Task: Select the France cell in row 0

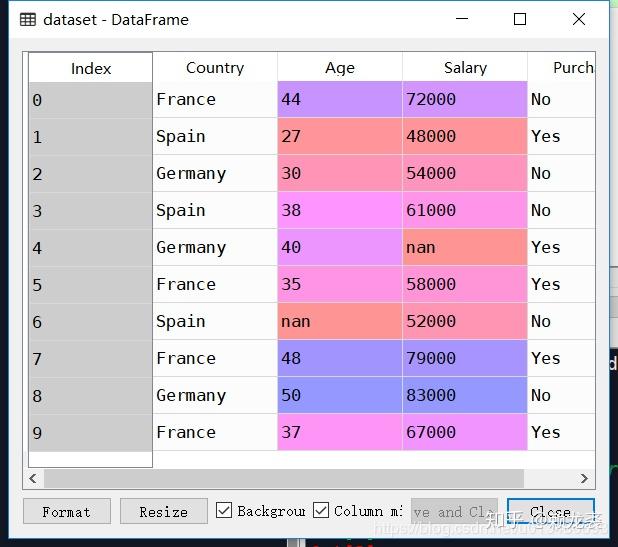Action: [x=215, y=99]
